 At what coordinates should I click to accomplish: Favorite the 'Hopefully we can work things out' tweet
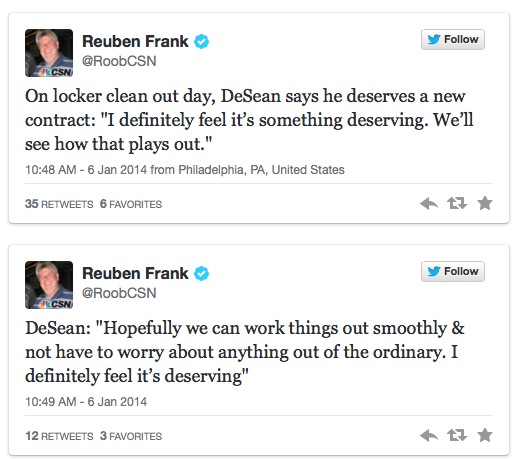click(x=485, y=435)
